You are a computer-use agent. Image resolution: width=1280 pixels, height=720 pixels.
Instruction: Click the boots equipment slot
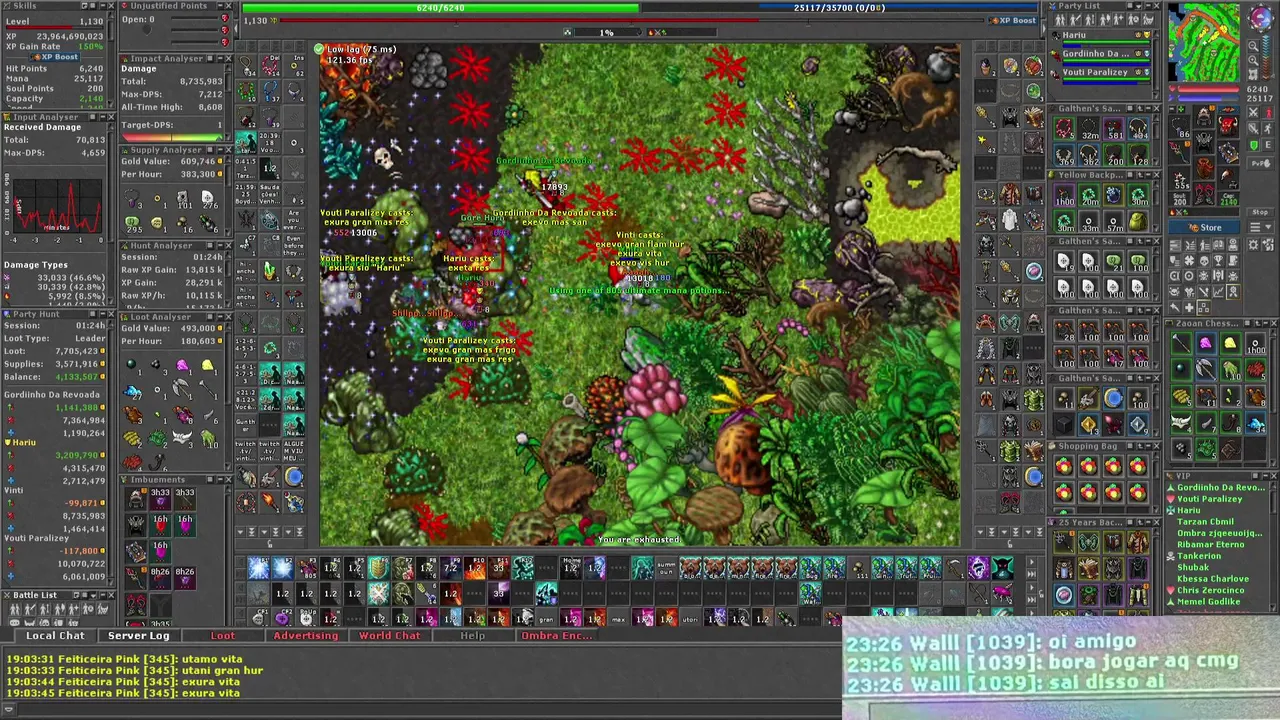point(1204,194)
